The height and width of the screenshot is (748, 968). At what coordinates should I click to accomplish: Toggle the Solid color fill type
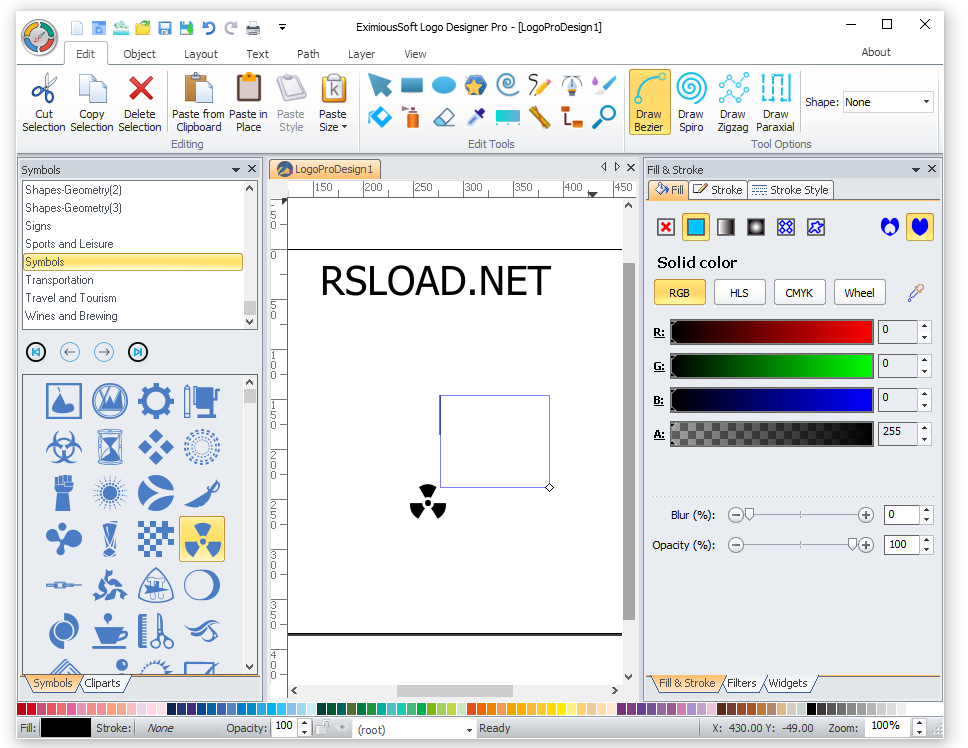point(696,227)
